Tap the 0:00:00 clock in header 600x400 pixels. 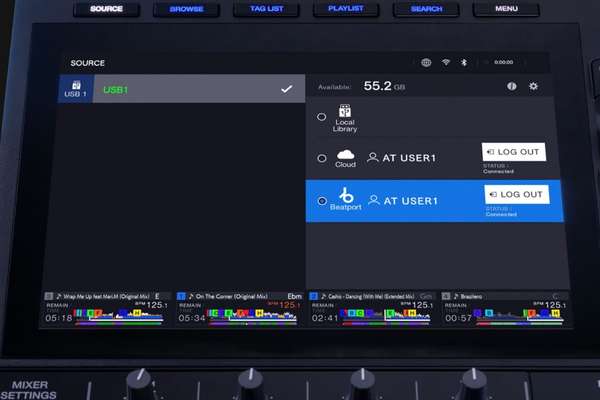click(x=504, y=62)
